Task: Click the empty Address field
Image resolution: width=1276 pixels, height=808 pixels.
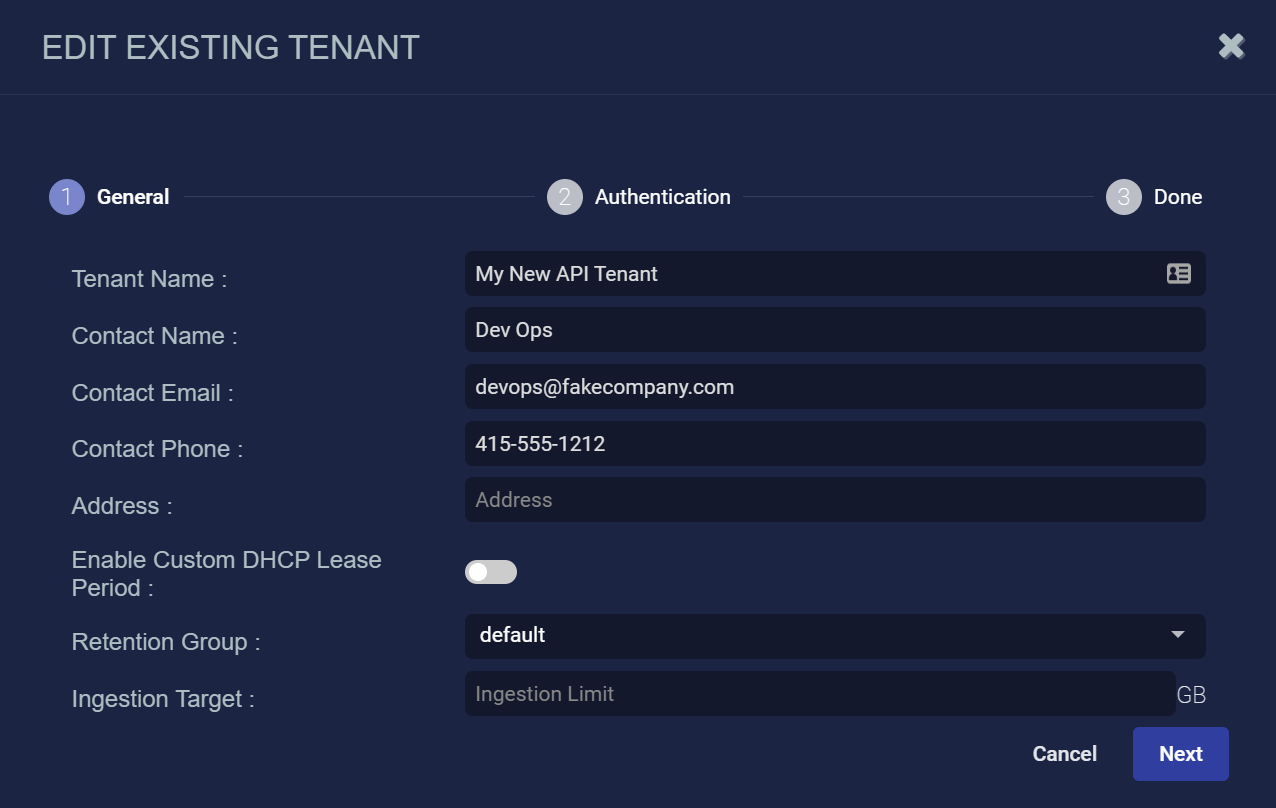Action: click(834, 500)
